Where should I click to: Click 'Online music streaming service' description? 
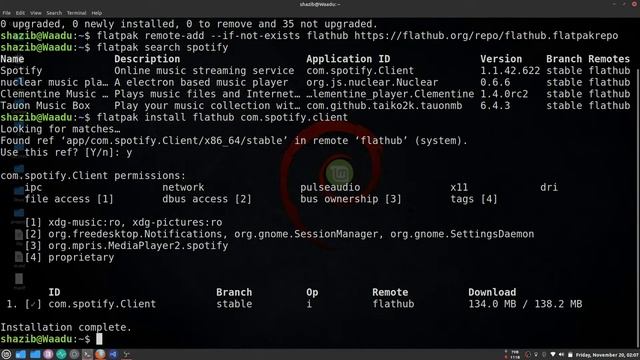point(204,71)
